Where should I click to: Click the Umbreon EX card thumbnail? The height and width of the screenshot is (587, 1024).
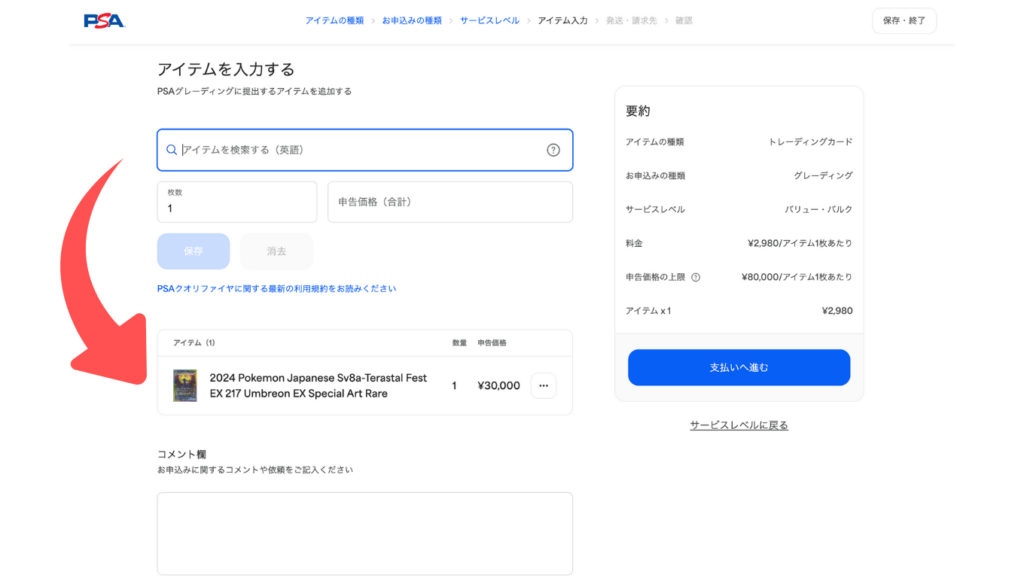[185, 386]
